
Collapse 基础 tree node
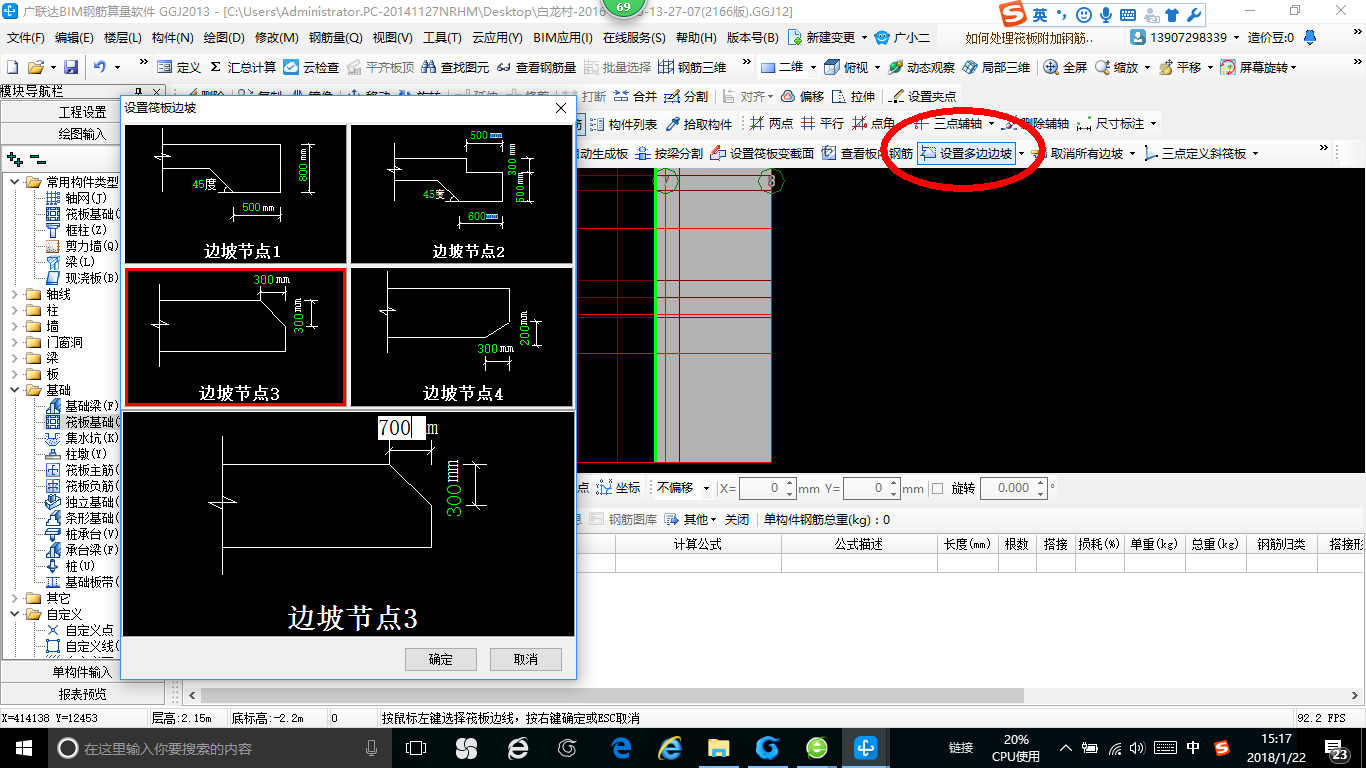15,390
